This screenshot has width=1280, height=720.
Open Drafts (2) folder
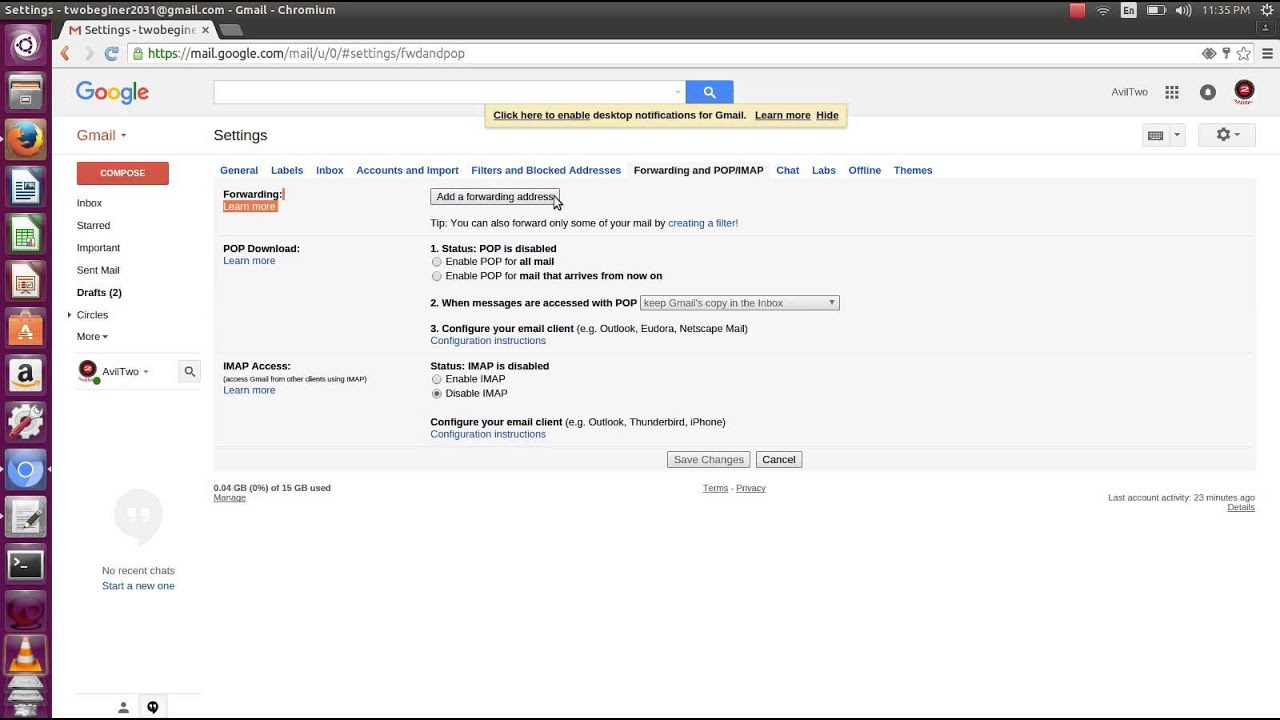(x=99, y=292)
